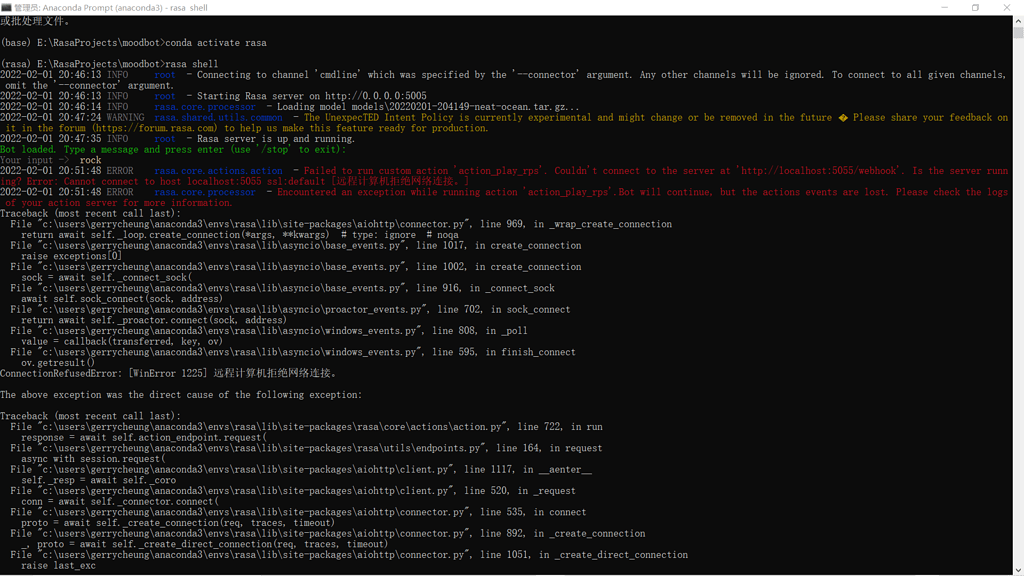Click the 'rock' user input text

point(90,159)
